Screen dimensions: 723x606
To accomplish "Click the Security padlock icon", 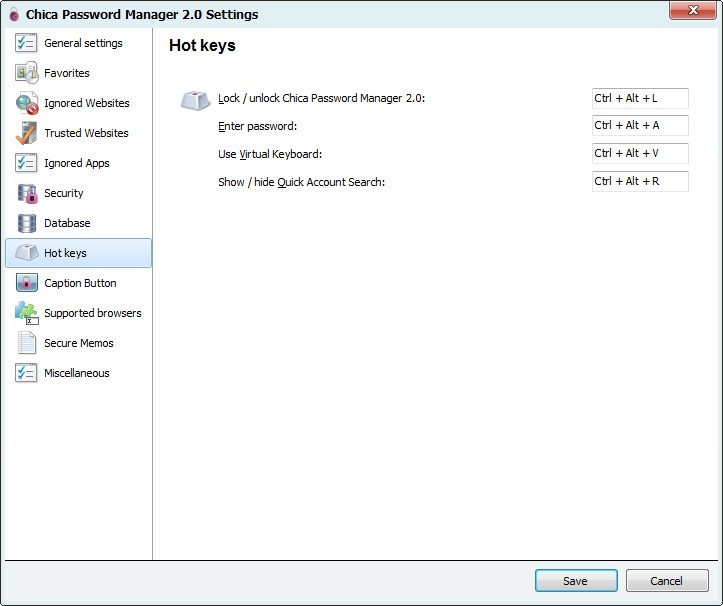I will pos(27,193).
